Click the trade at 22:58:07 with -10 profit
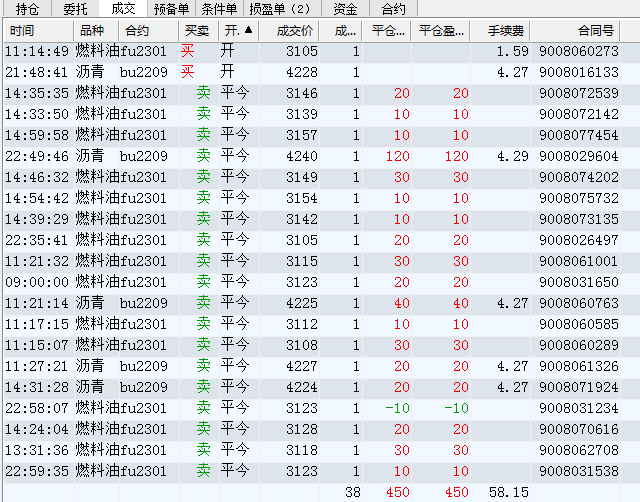Screen dimensions: 640x502 tap(300, 408)
